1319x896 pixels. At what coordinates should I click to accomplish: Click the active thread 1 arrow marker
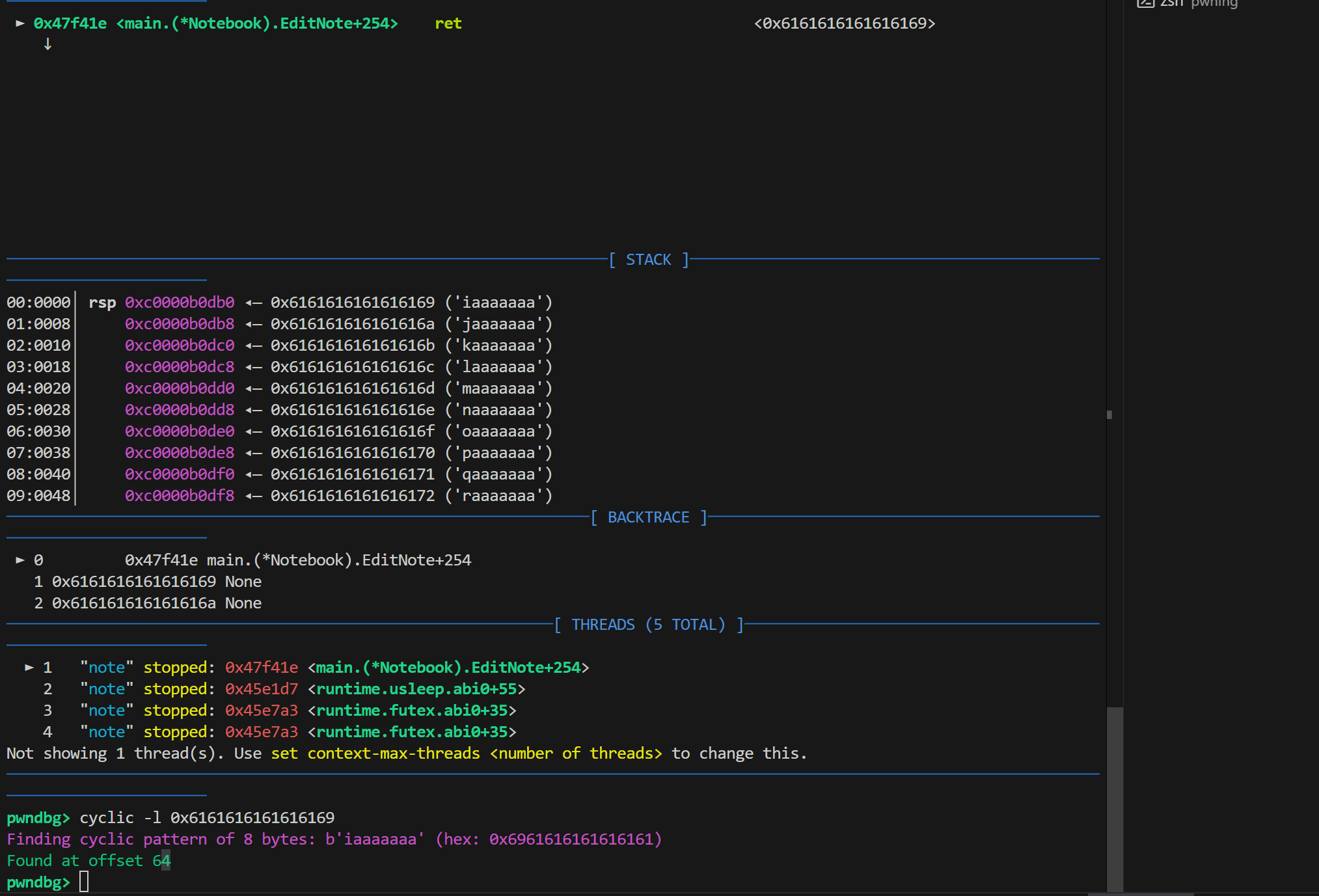point(29,668)
